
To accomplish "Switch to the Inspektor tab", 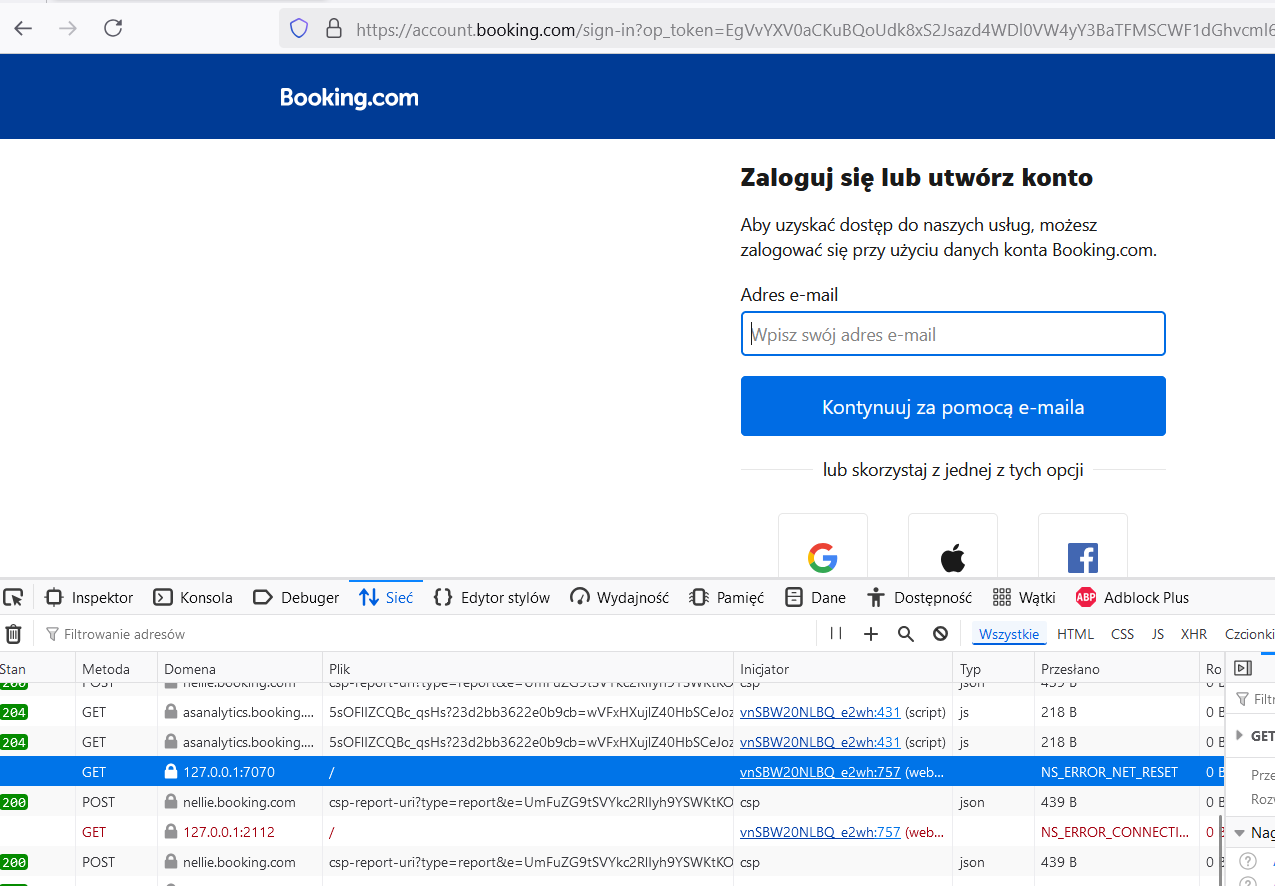I will pyautogui.click(x=90, y=598).
